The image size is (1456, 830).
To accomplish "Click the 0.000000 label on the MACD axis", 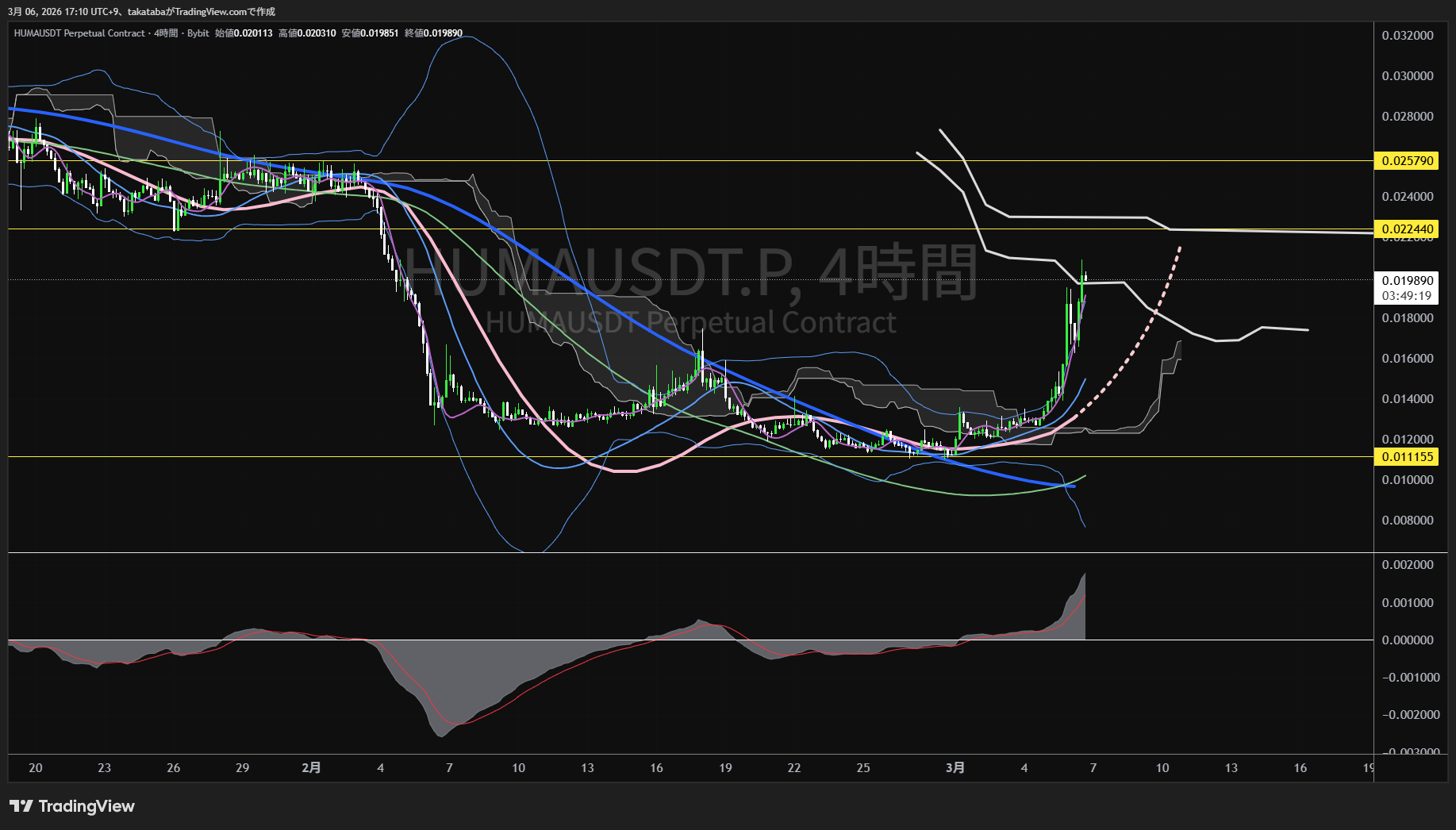I will [1408, 640].
